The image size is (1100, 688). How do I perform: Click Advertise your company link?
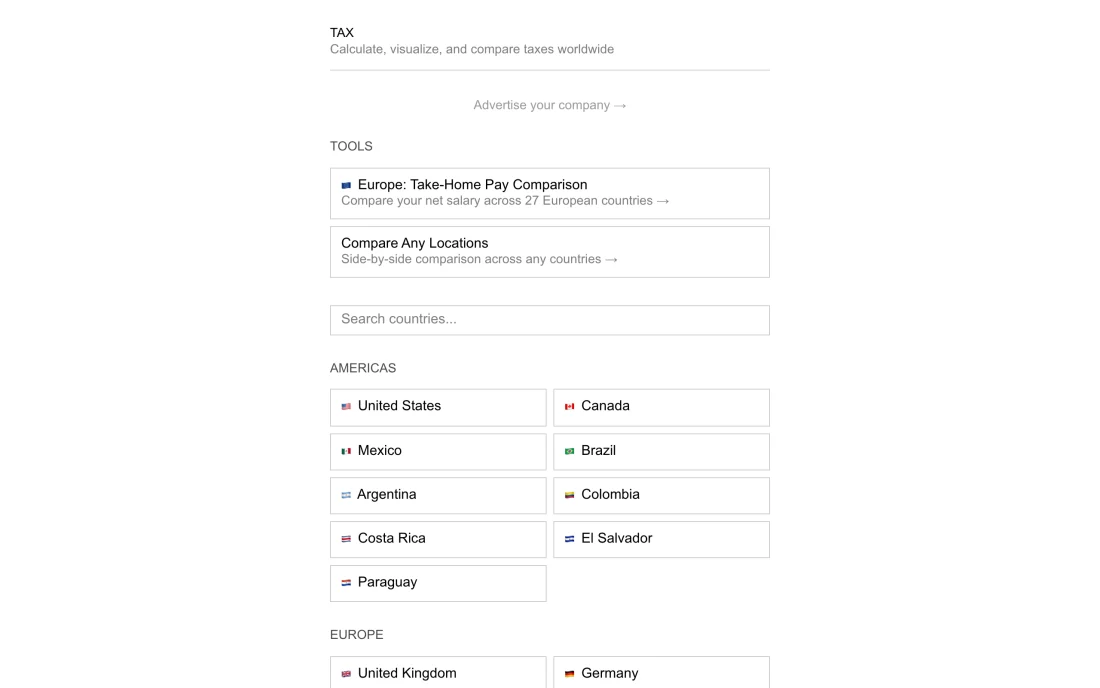point(549,105)
